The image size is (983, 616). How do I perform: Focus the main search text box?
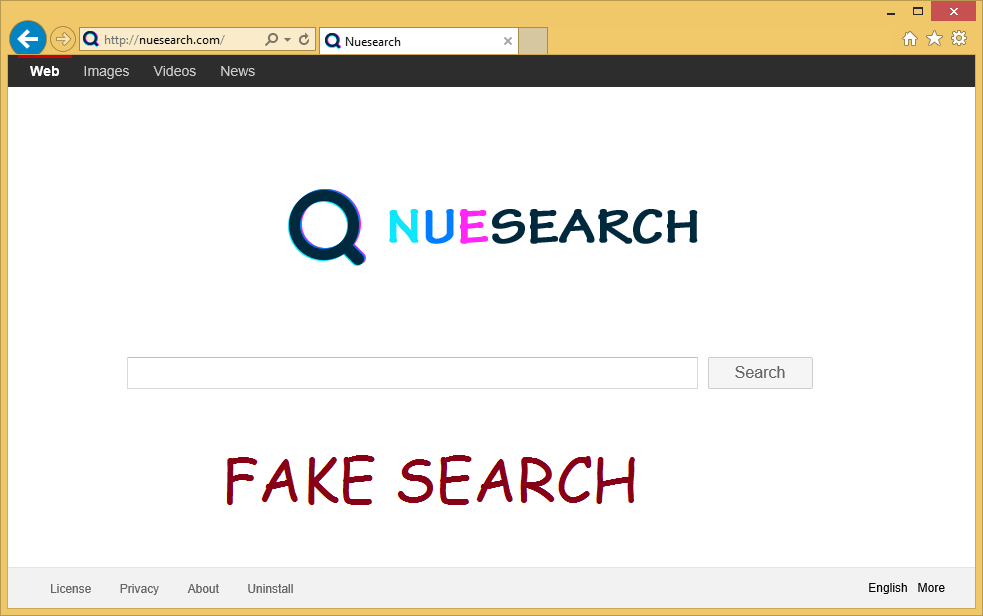click(412, 373)
